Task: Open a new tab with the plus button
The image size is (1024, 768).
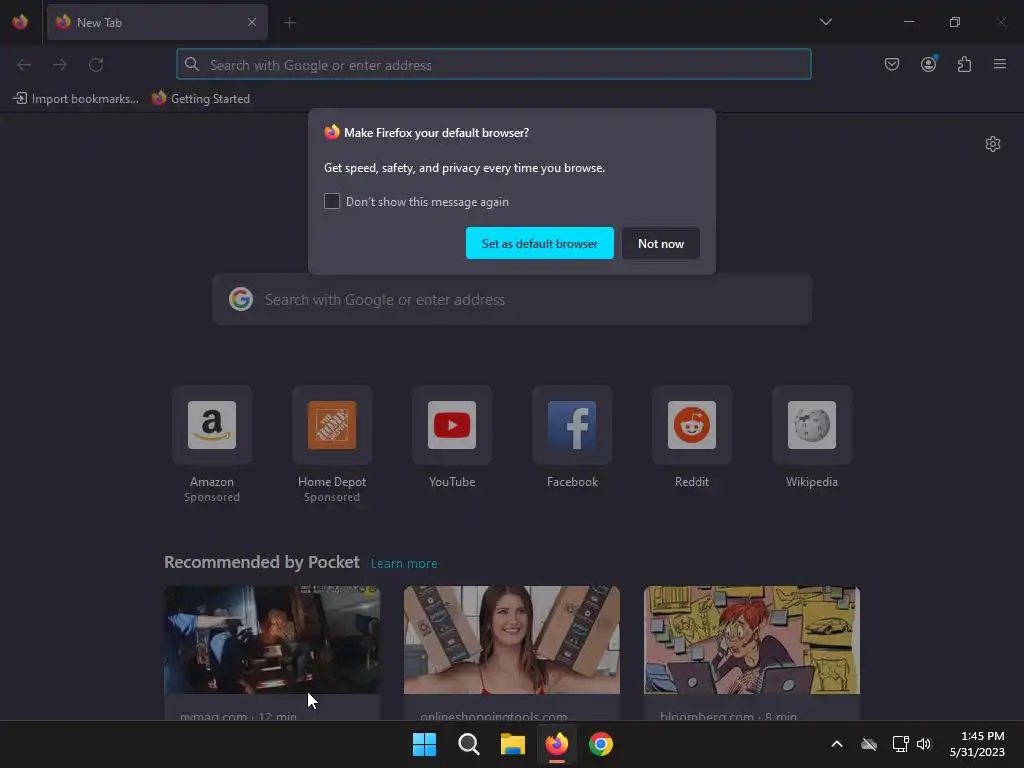Action: point(289,23)
